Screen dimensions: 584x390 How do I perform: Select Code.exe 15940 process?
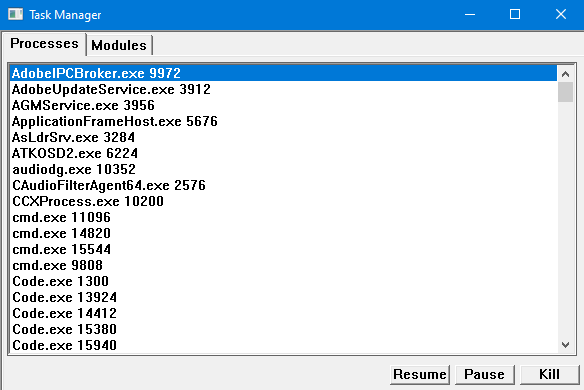point(283,346)
